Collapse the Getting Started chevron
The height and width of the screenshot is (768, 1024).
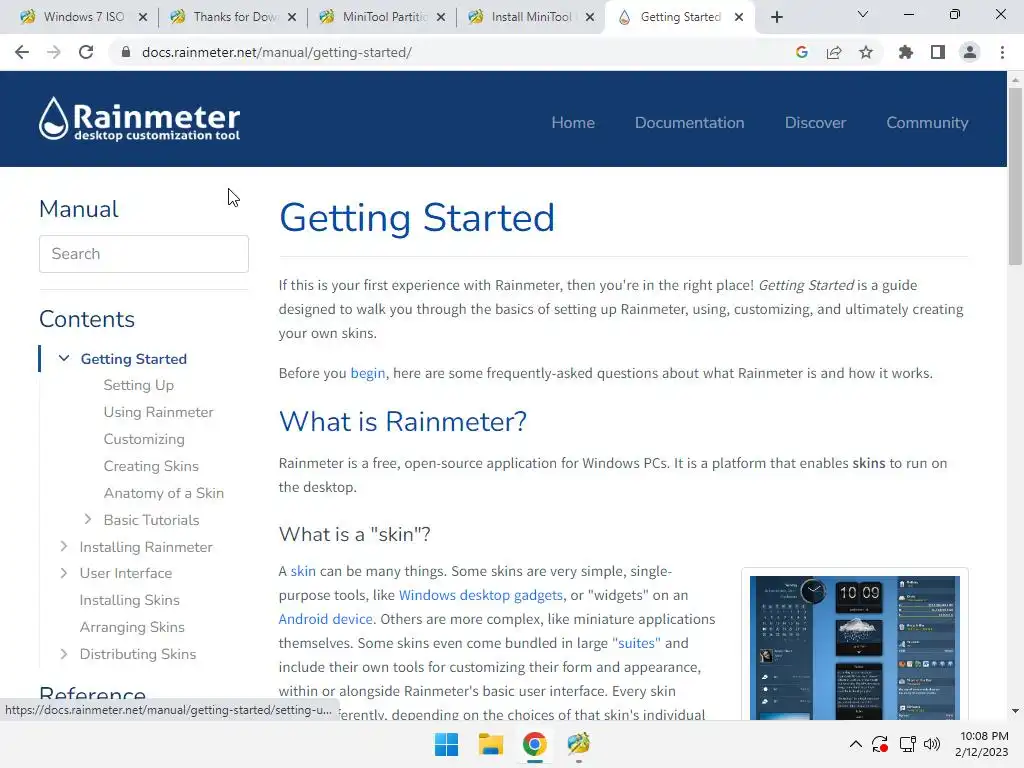pyautogui.click(x=64, y=359)
